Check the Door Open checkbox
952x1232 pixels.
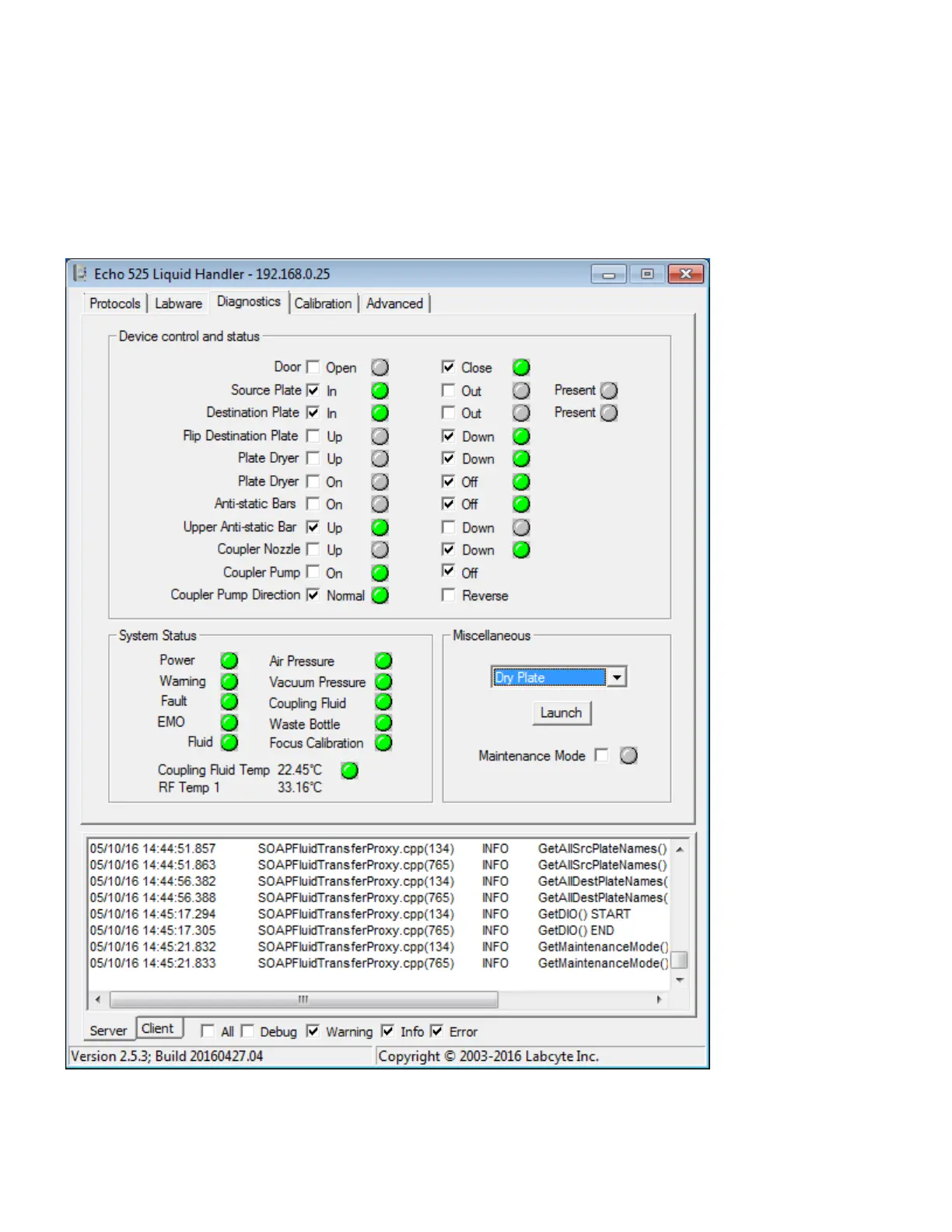click(x=313, y=366)
